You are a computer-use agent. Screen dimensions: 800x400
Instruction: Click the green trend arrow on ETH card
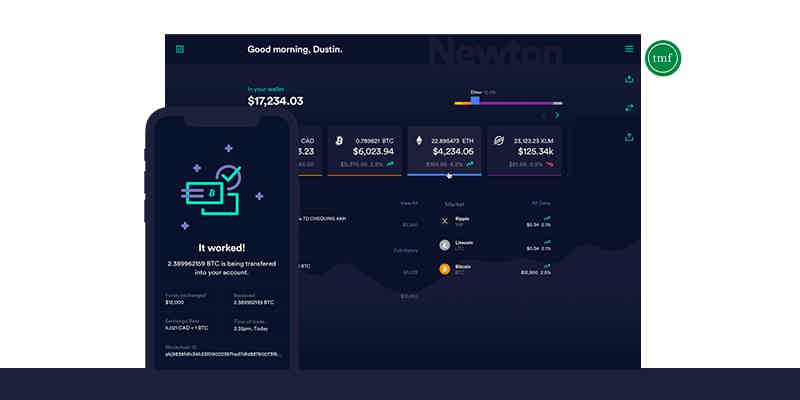pyautogui.click(x=470, y=164)
